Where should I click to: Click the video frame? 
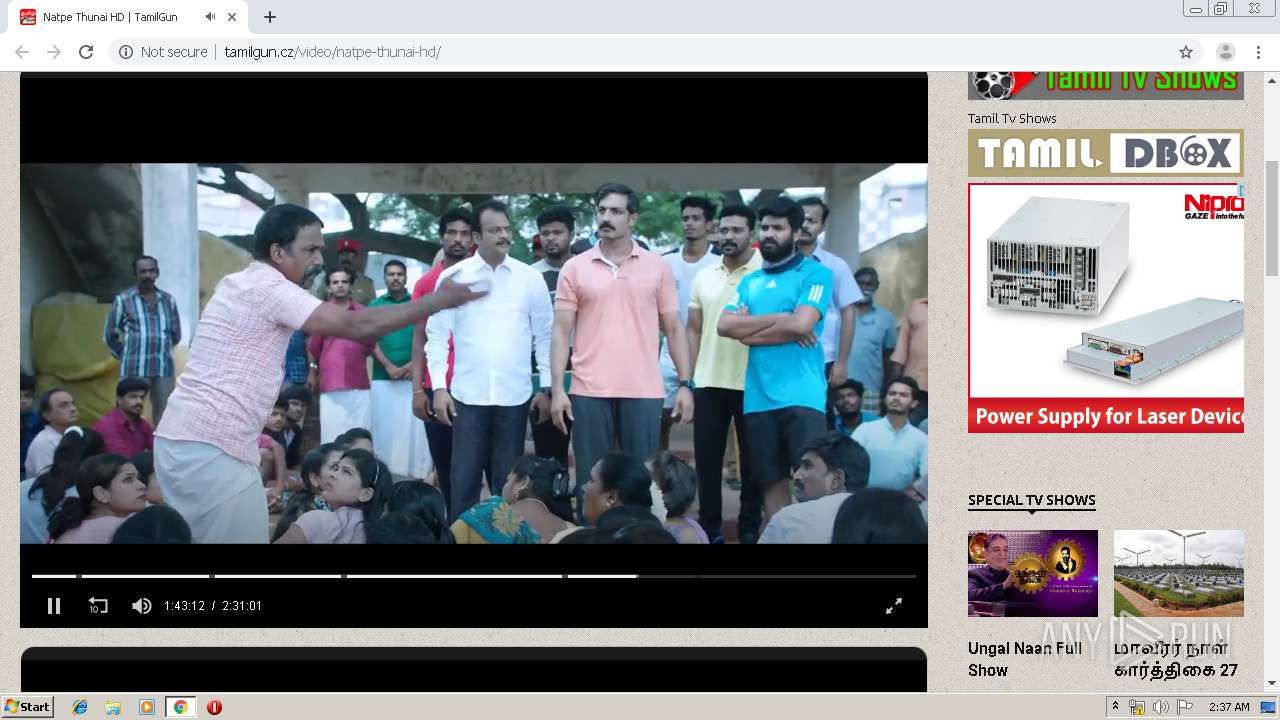coord(474,353)
